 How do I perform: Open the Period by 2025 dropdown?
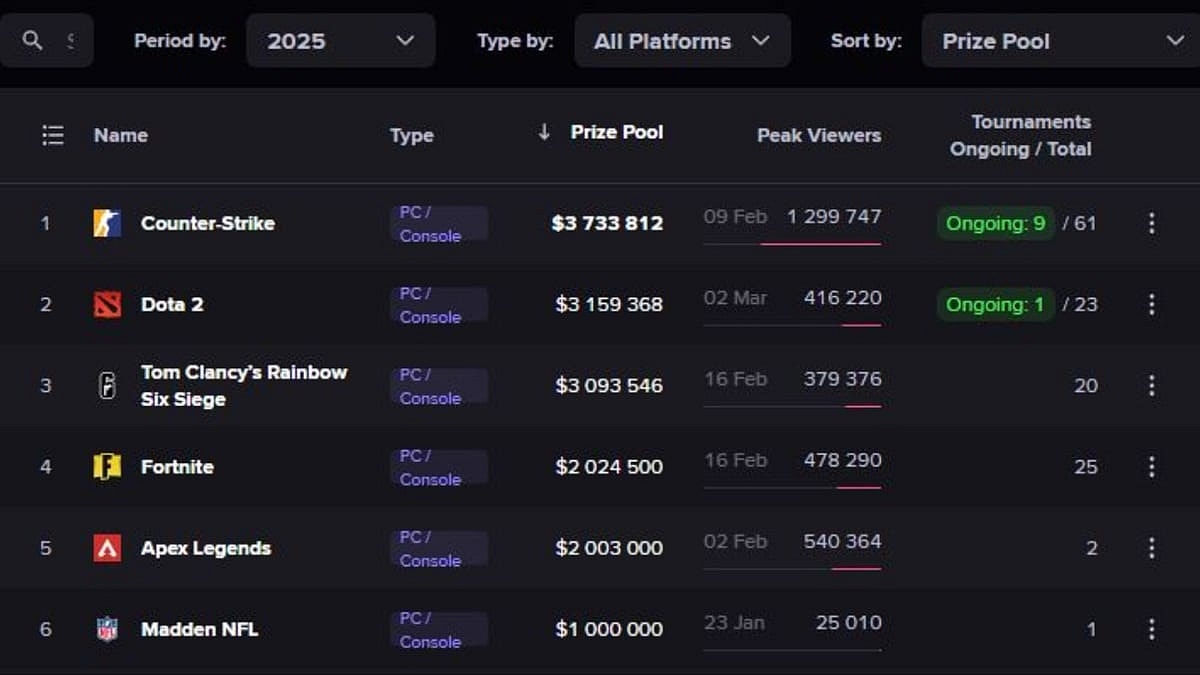pos(340,41)
